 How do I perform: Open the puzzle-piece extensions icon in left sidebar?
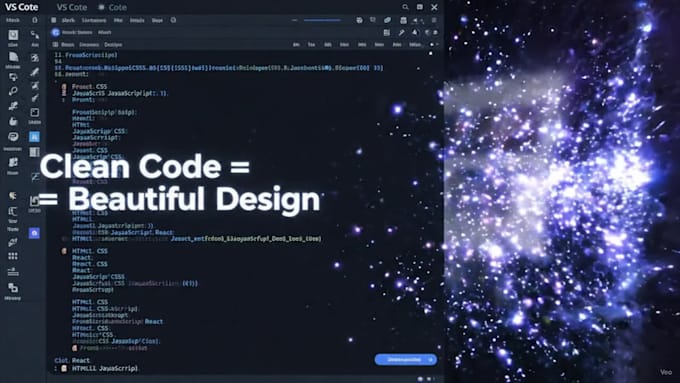click(x=13, y=162)
